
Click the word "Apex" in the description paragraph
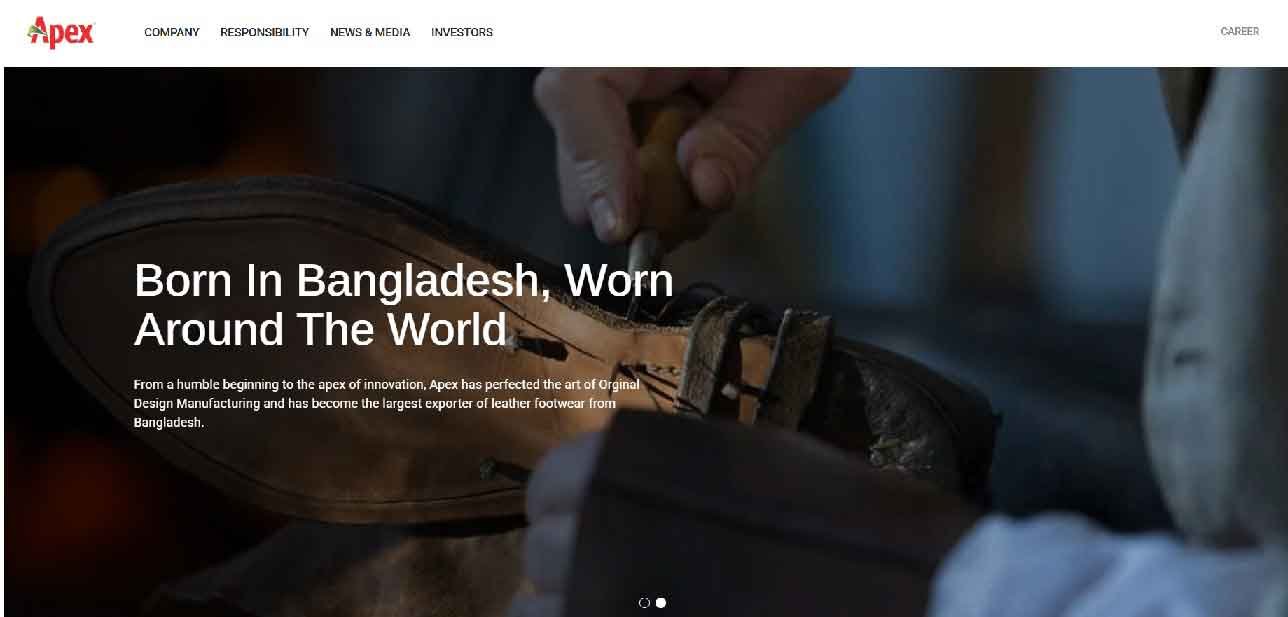pos(443,384)
